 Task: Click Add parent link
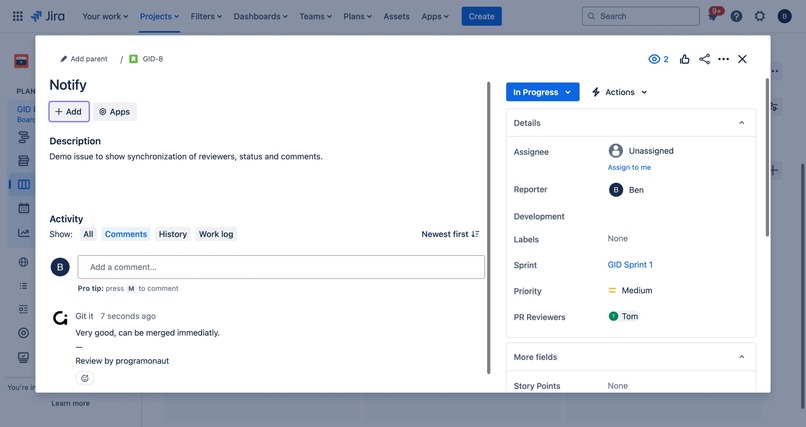pyautogui.click(x=89, y=59)
